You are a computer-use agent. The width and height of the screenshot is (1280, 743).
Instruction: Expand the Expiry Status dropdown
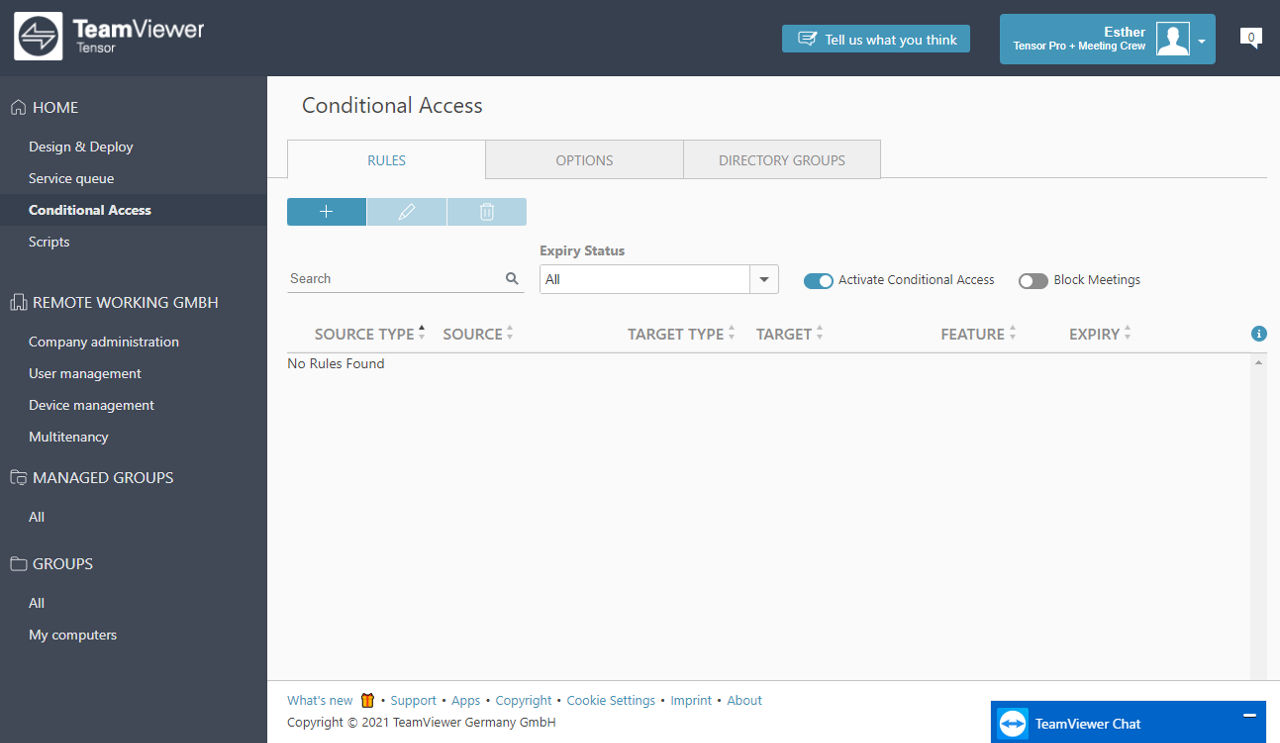coord(764,279)
